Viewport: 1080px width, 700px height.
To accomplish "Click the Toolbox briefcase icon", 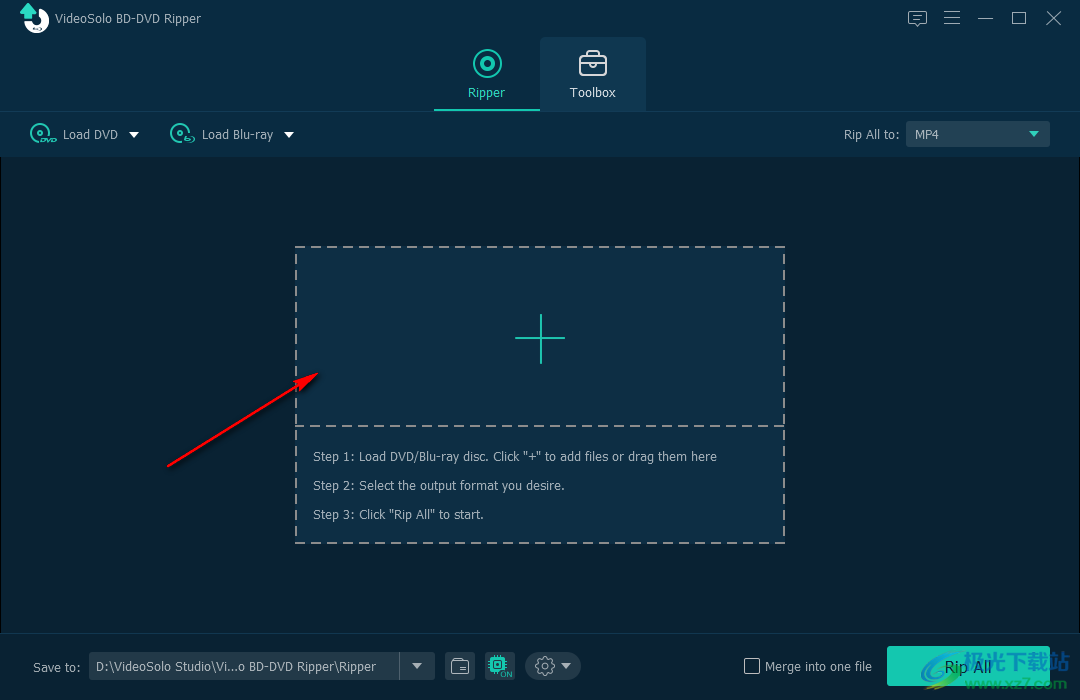I will 592,63.
